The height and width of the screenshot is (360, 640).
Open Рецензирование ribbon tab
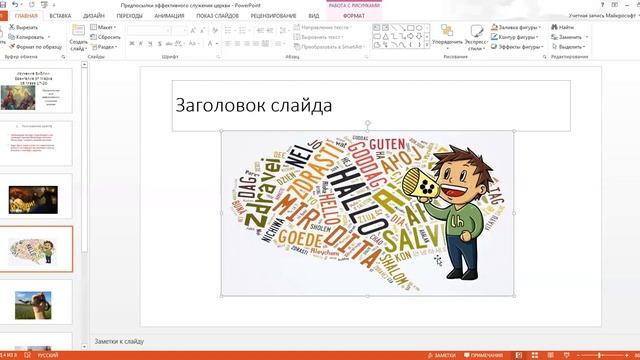tap(273, 16)
